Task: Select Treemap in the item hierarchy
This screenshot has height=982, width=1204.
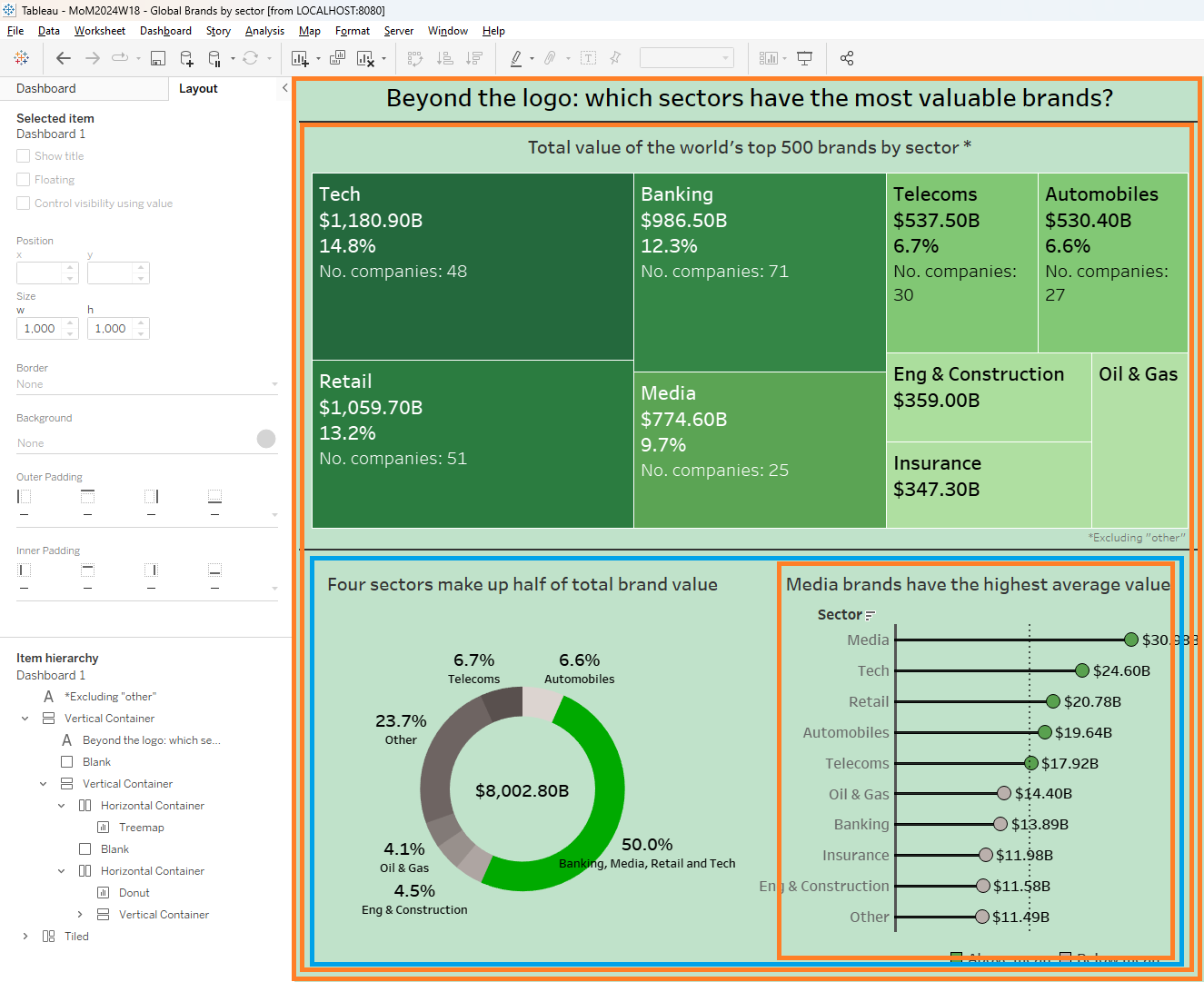Action: [x=141, y=828]
